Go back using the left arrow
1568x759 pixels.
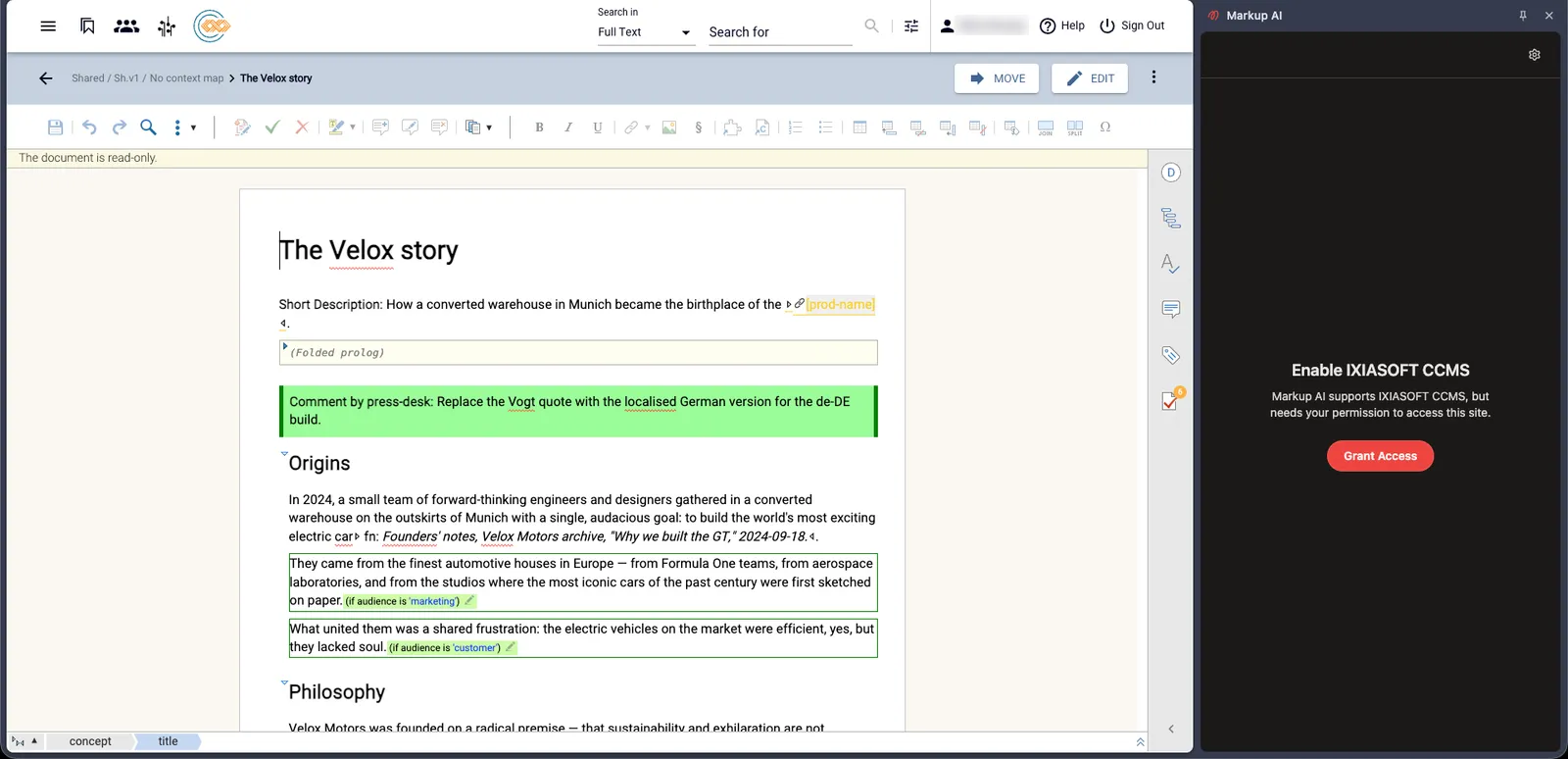tap(46, 78)
